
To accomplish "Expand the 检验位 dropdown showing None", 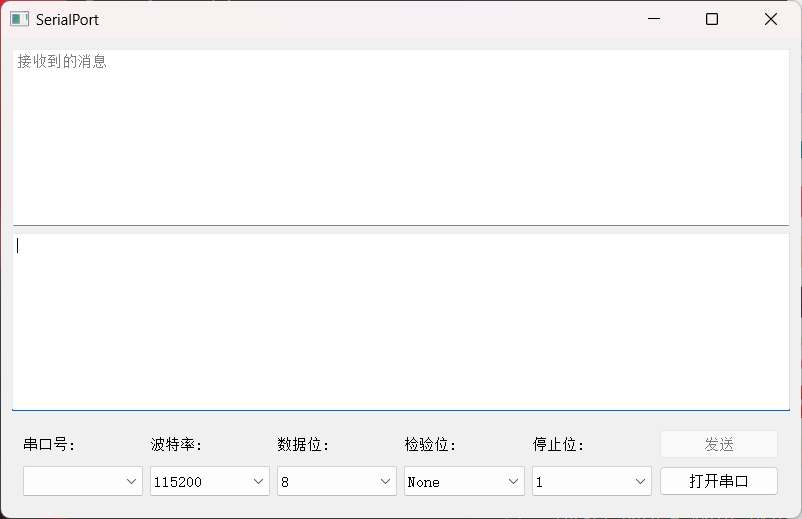I will (x=464, y=481).
